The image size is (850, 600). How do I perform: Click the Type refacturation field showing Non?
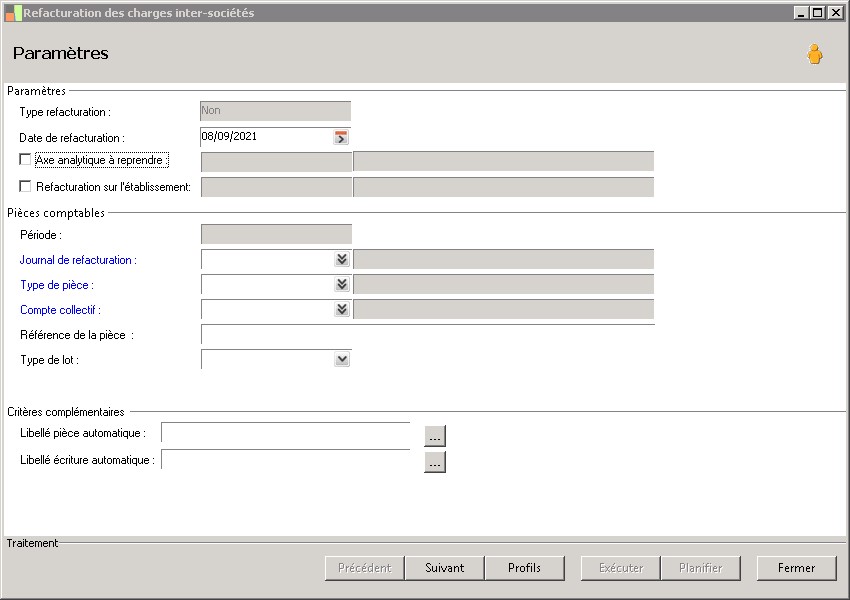[275, 111]
